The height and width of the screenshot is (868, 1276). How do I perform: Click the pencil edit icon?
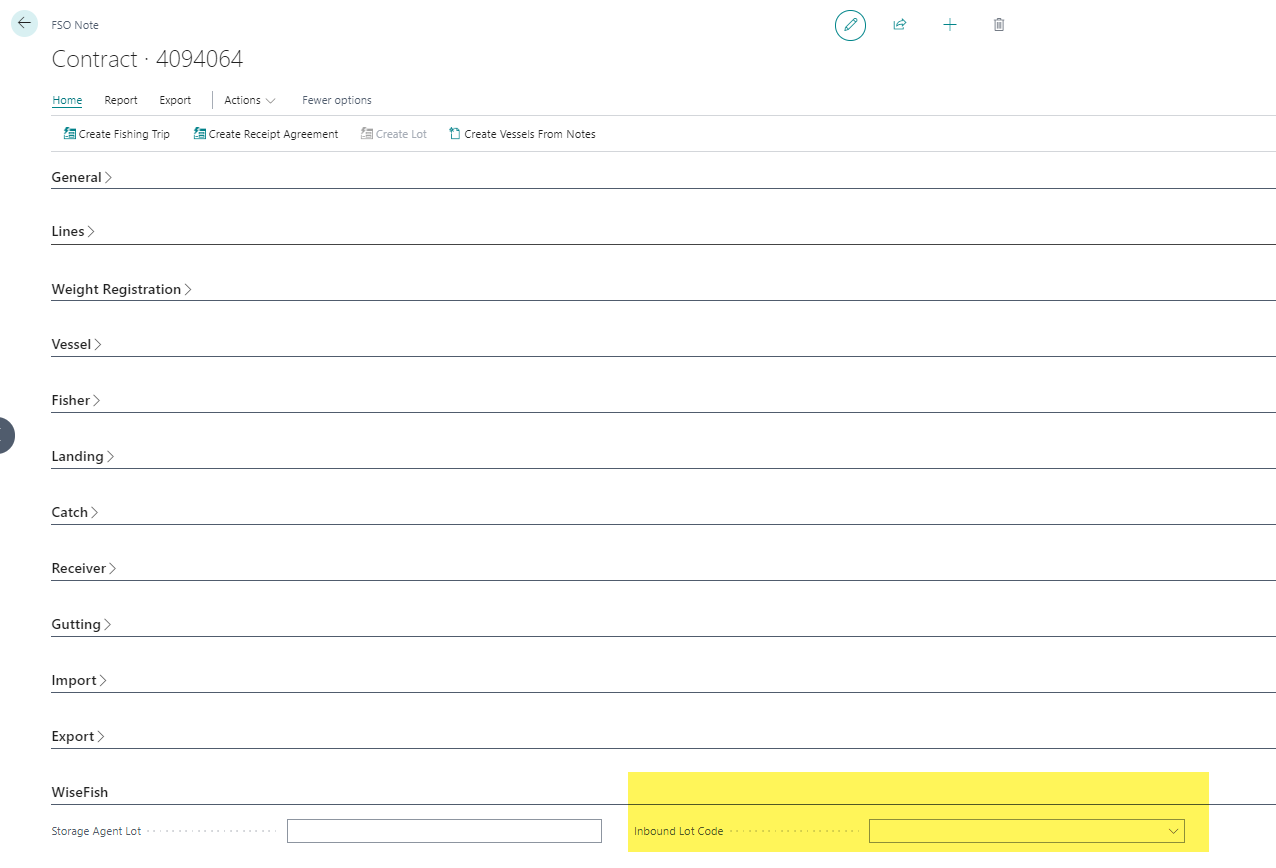coord(850,25)
